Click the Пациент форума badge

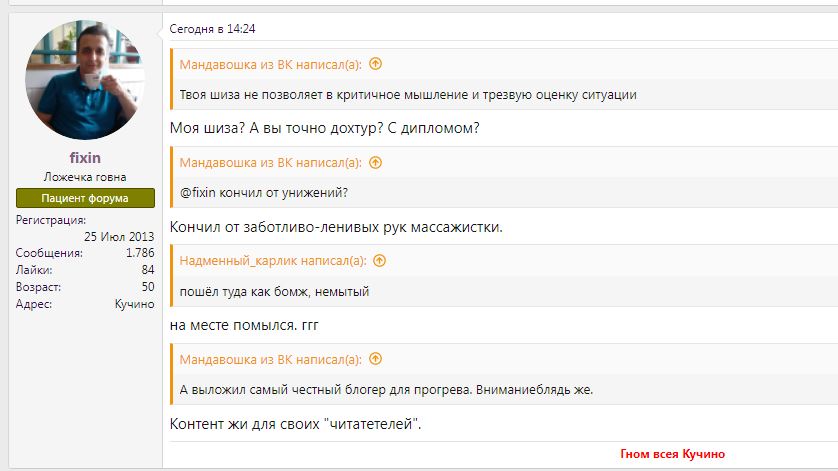[85, 198]
